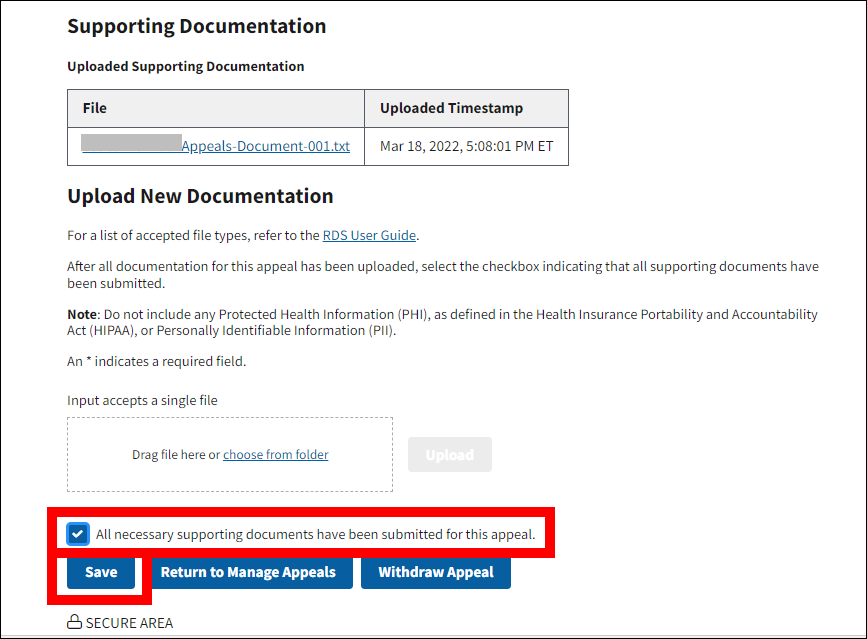Click the Upload New Documentation heading

200,196
